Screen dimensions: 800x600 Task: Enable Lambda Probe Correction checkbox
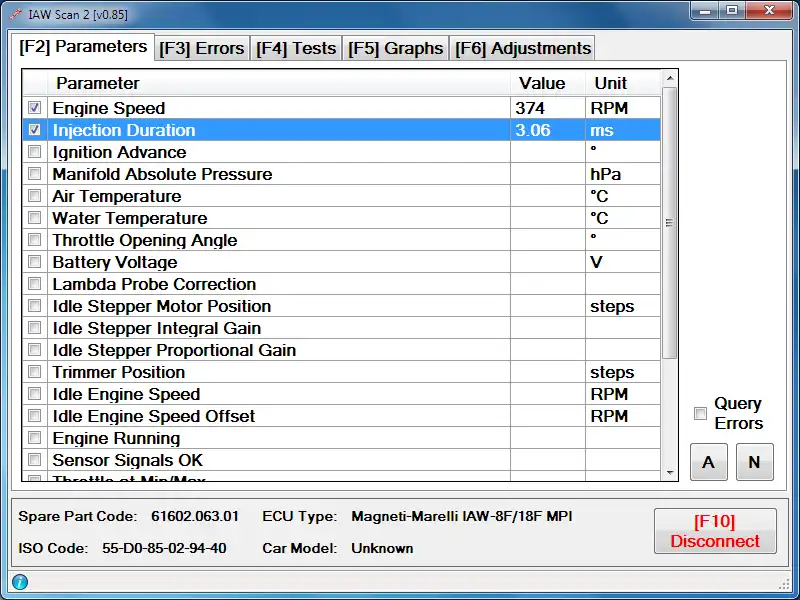[x=35, y=284]
